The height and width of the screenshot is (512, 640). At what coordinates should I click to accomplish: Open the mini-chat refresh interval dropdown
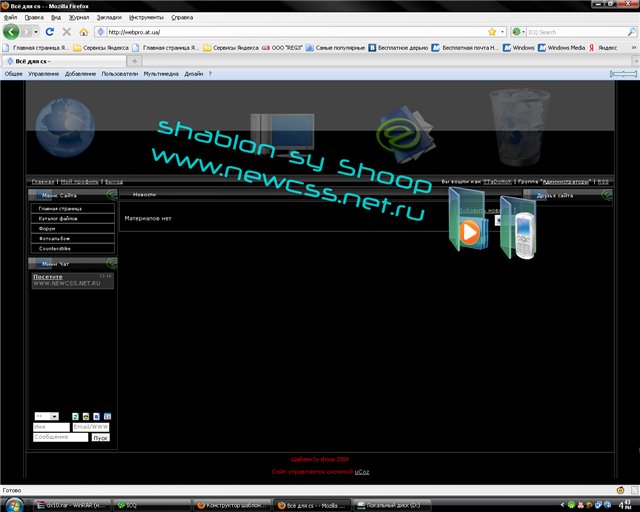pos(46,416)
